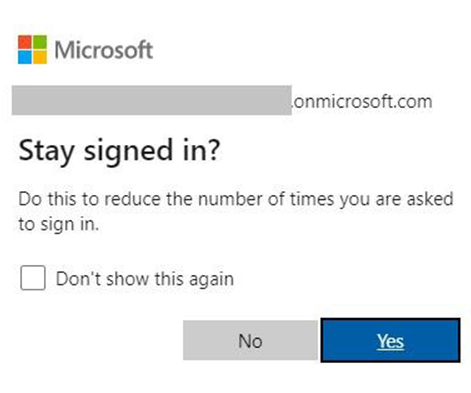
Task: Click the blue square of the Microsoft logo
Action: pos(25,57)
